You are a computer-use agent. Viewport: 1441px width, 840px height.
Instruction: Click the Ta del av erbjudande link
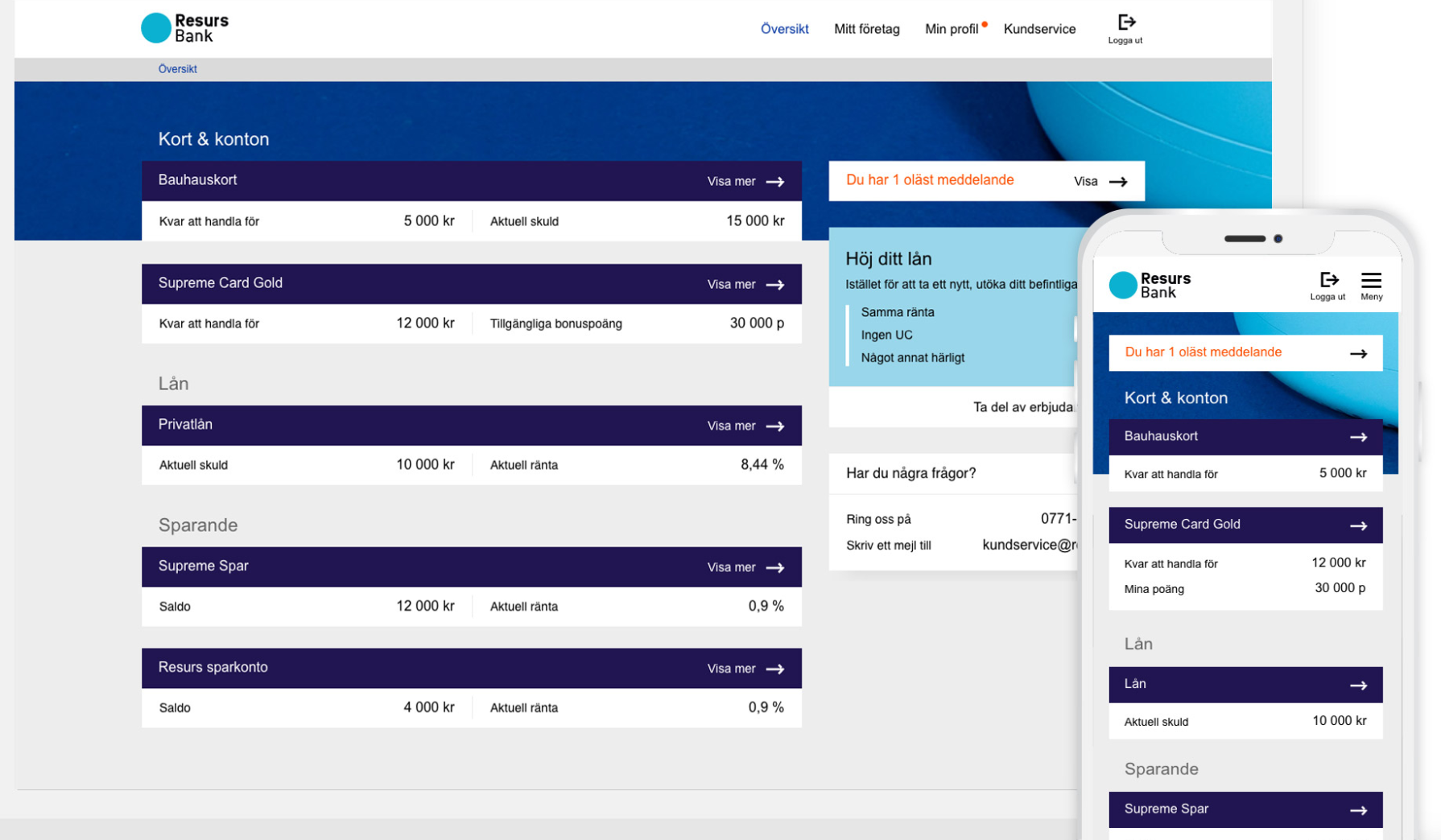pyautogui.click(x=1024, y=407)
